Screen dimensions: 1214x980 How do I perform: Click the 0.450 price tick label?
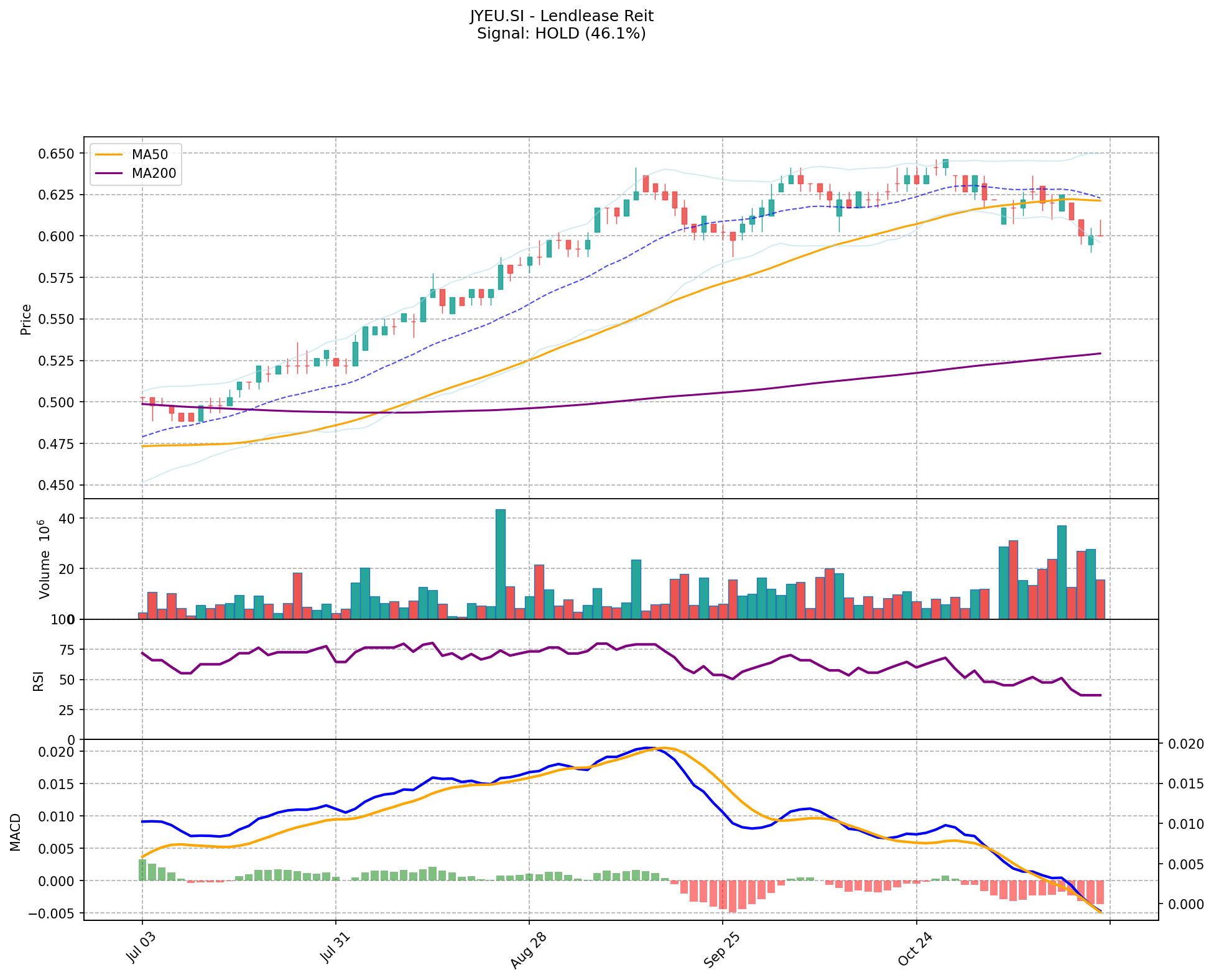point(56,485)
